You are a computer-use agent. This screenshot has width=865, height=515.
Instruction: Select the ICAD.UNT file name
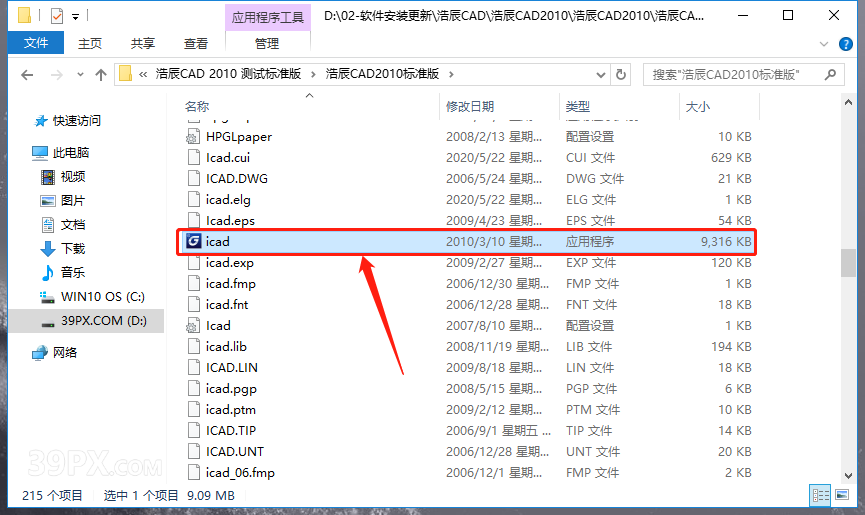pos(235,452)
